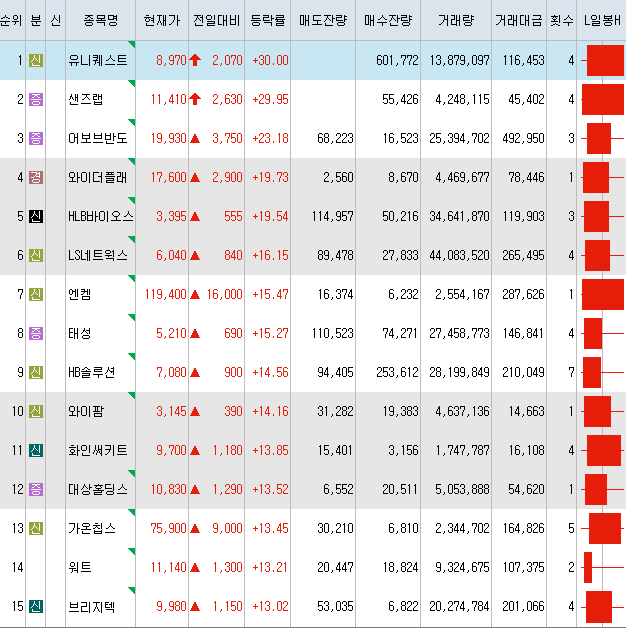
Task: Click the volume value 44,083,520
Action: [x=459, y=255]
